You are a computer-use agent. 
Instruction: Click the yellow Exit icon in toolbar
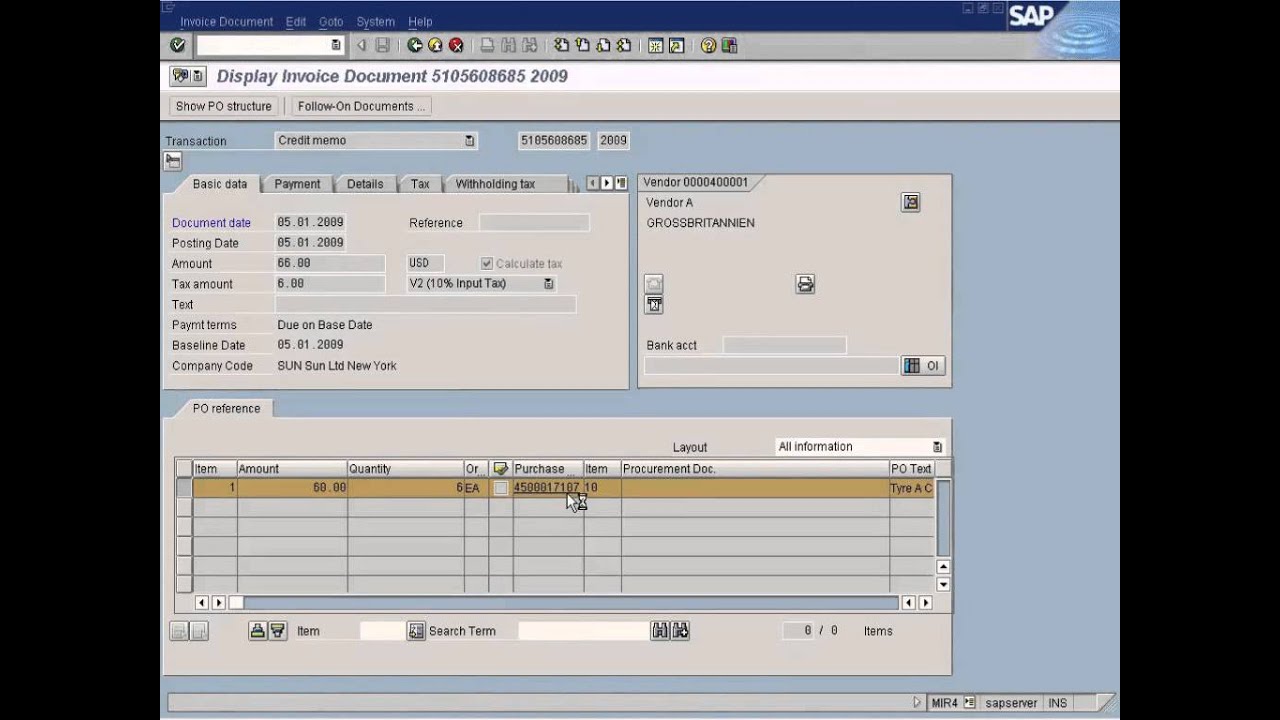click(435, 45)
